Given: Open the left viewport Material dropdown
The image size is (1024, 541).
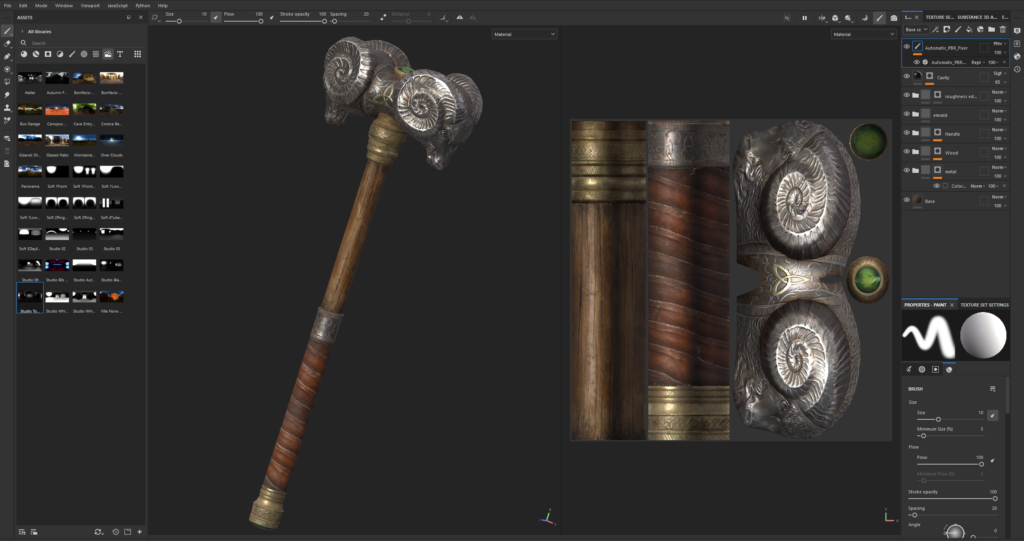Looking at the screenshot, I should pyautogui.click(x=524, y=34).
